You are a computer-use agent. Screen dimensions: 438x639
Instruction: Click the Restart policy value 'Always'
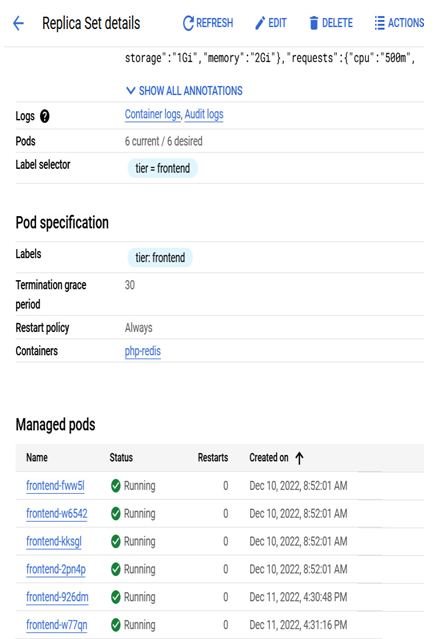(139, 328)
